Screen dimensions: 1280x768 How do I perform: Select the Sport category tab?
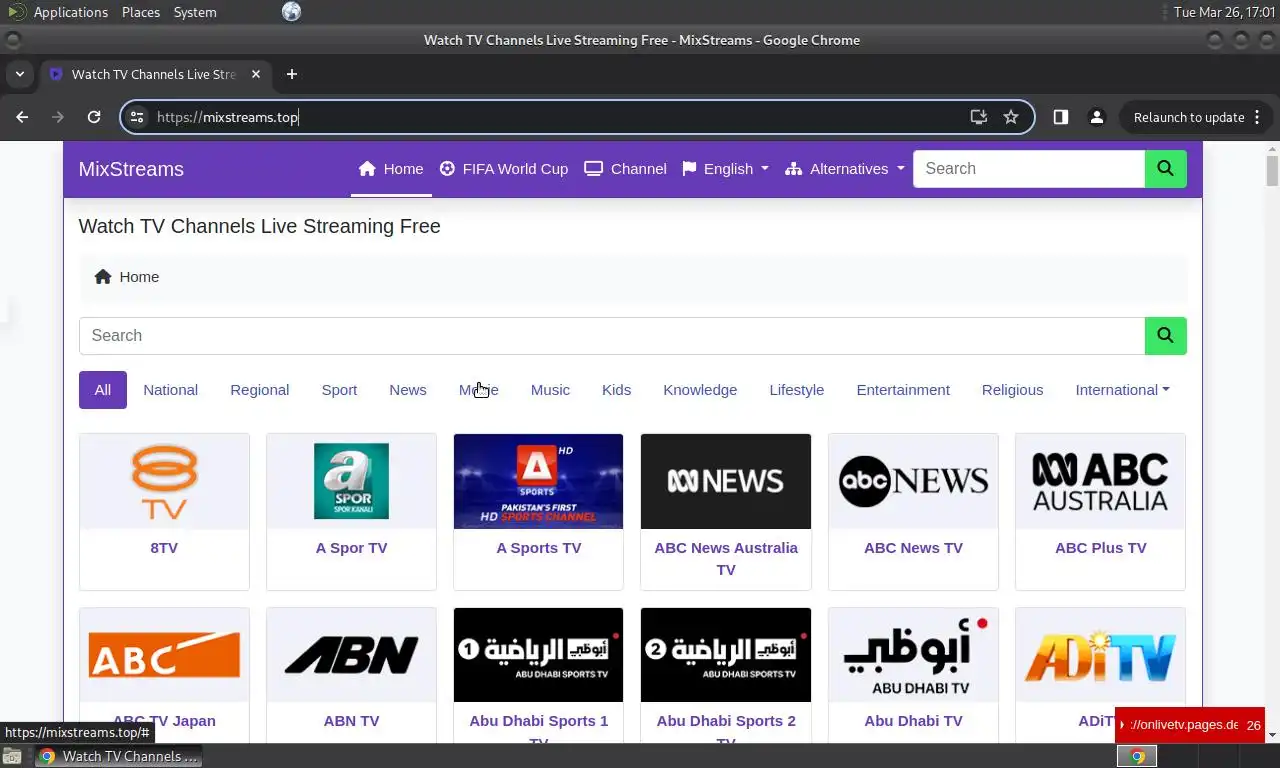[339, 390]
